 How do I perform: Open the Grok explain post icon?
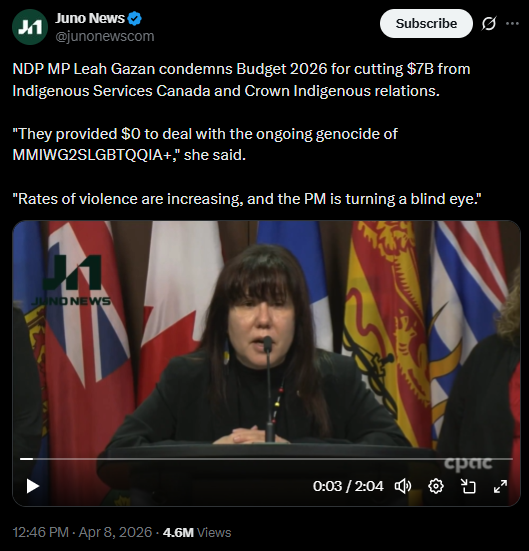[x=489, y=24]
